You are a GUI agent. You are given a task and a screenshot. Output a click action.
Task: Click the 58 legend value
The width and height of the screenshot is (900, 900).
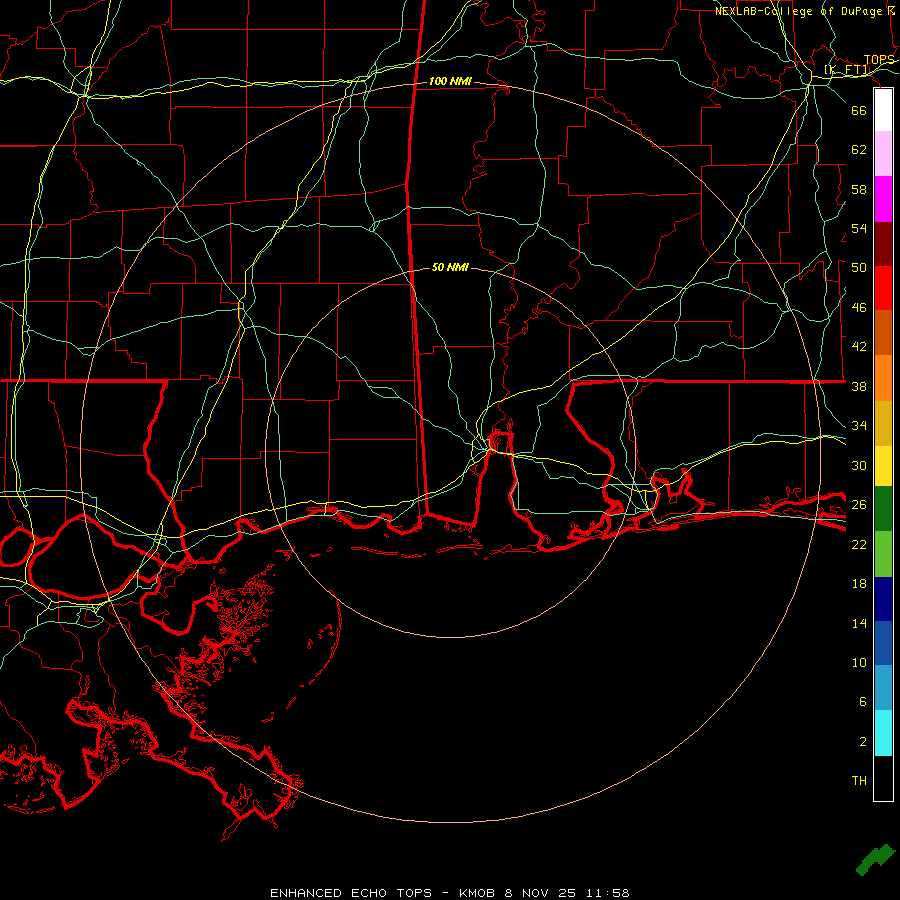point(859,189)
